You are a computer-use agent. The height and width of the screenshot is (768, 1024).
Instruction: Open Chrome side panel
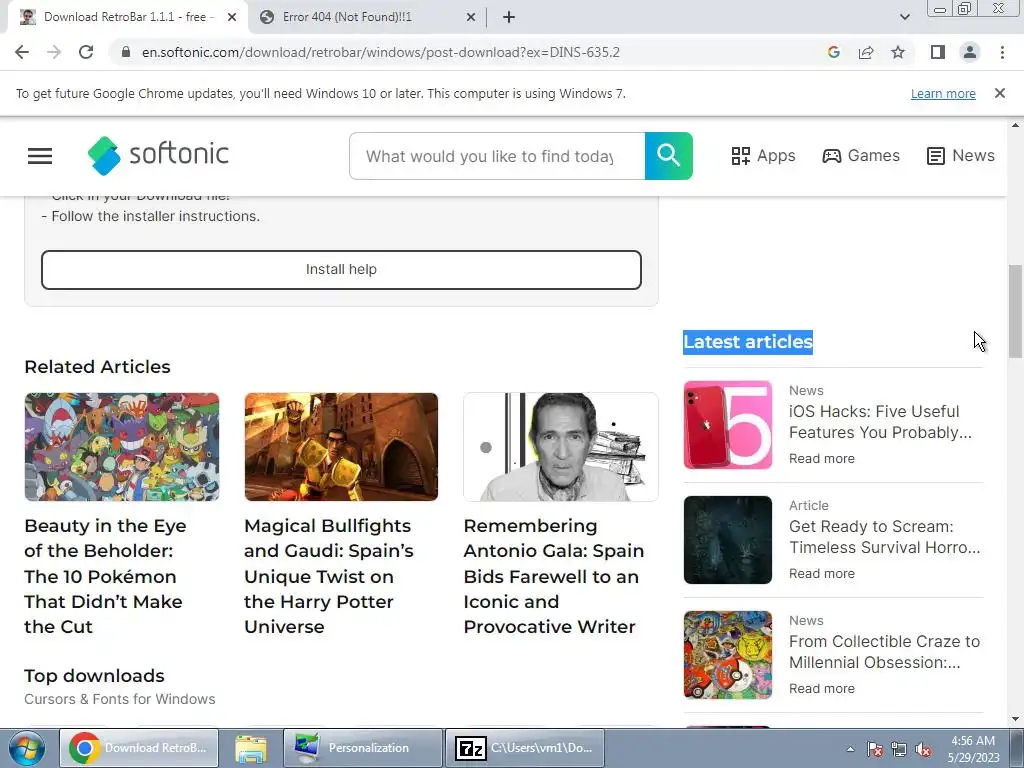pyautogui.click(x=938, y=52)
